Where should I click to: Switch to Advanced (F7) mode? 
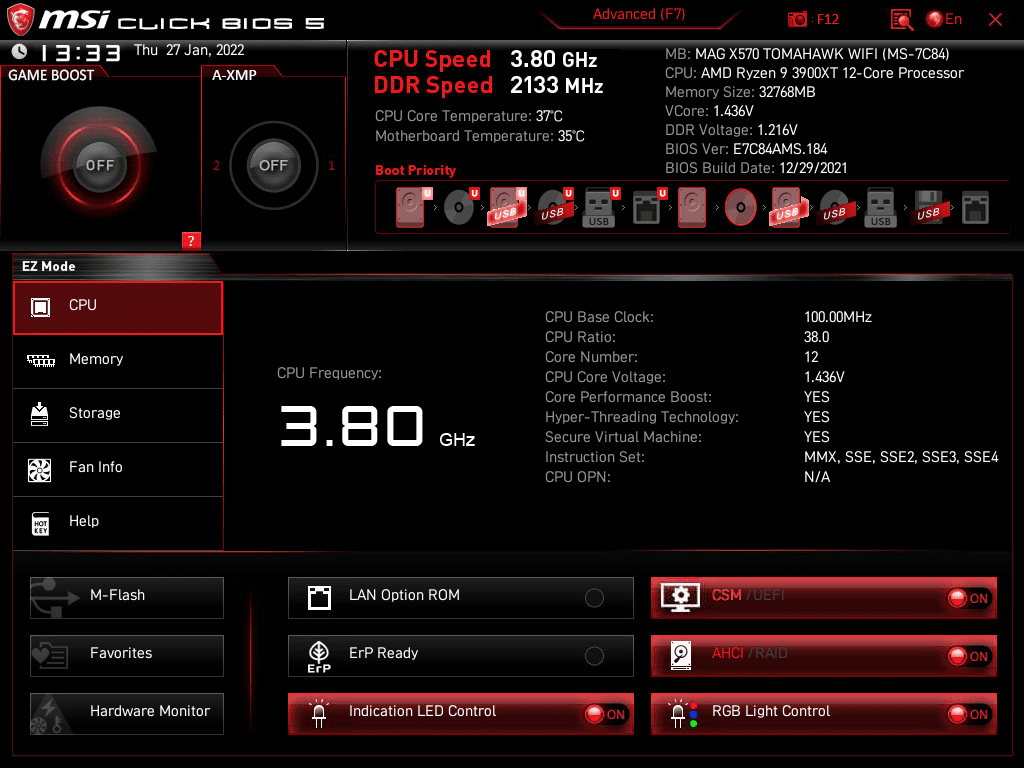[x=639, y=14]
